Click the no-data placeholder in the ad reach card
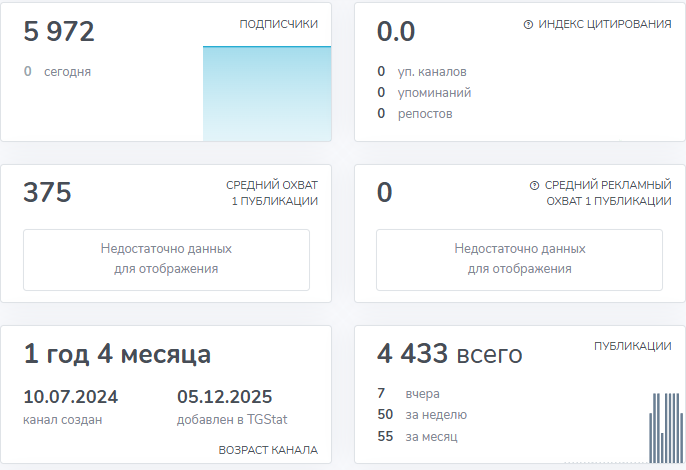The width and height of the screenshot is (686, 470). click(519, 259)
